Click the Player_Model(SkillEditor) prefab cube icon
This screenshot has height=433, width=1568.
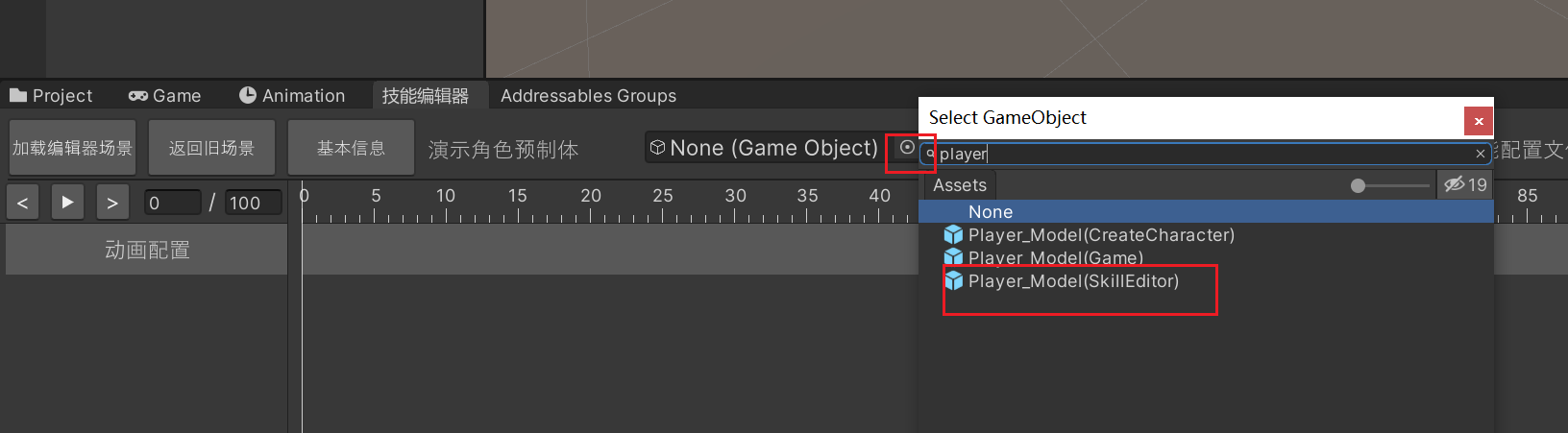coord(953,280)
